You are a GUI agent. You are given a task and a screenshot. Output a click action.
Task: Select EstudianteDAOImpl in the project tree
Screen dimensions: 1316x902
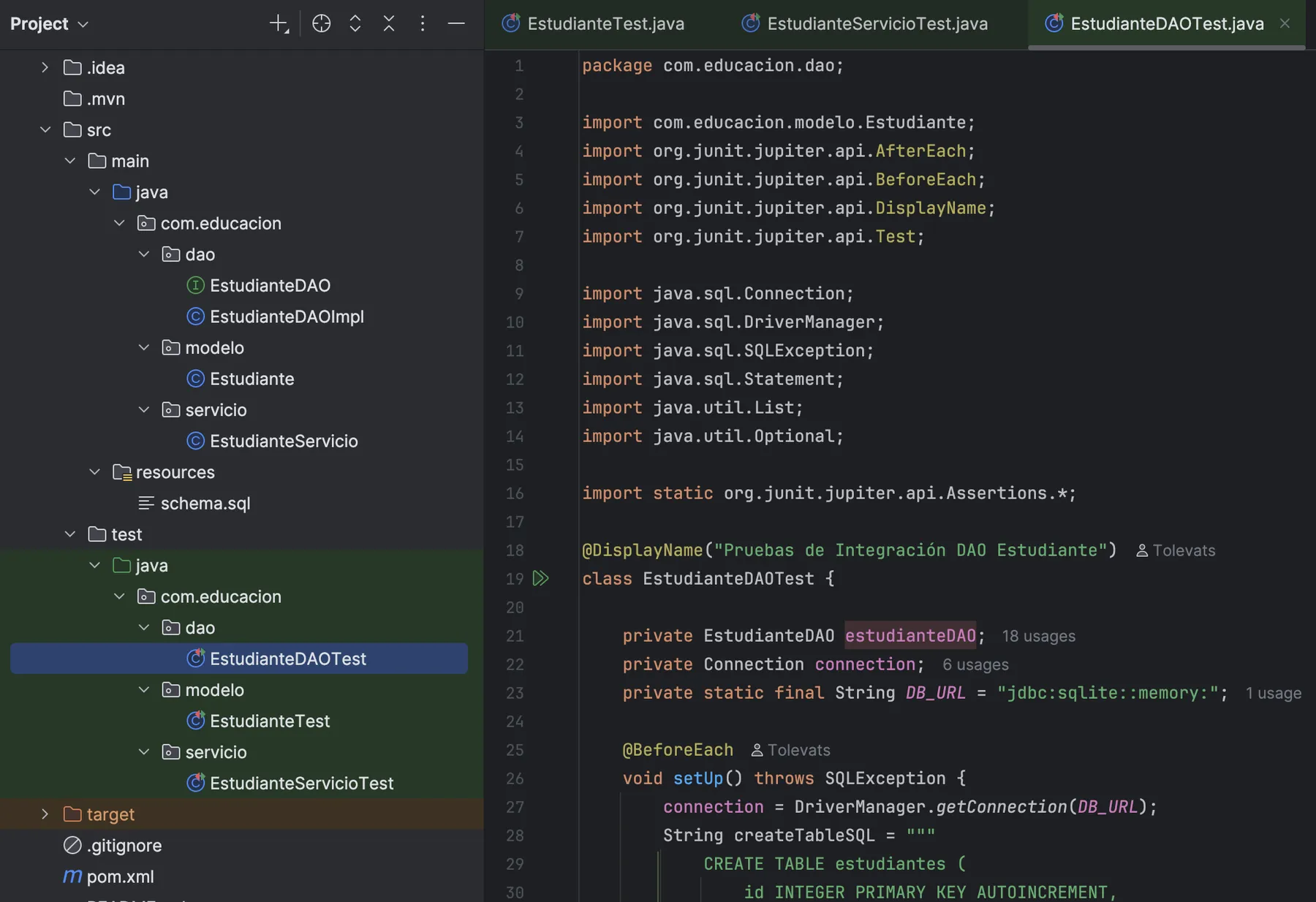point(287,317)
